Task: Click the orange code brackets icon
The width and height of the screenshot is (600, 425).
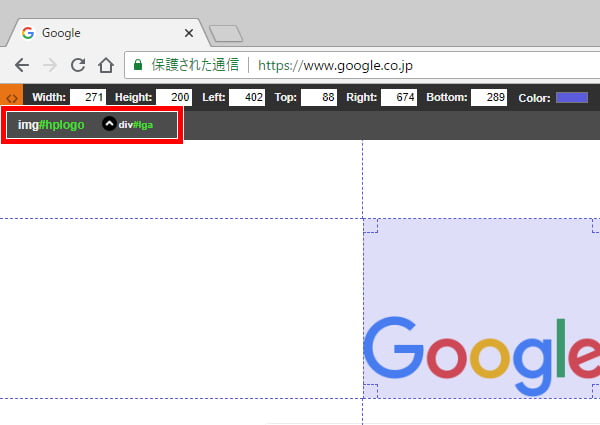Action: [11, 98]
